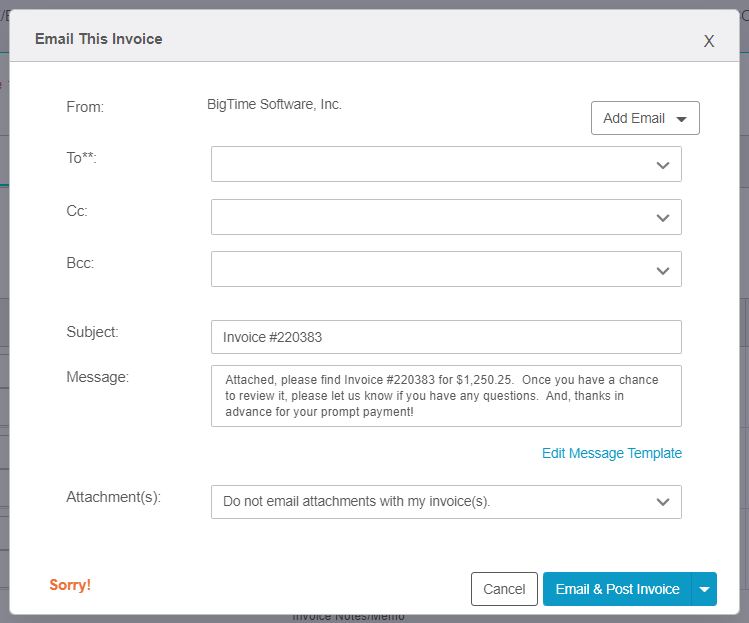Viewport: 749px width, 623px height.
Task: Expand the Email & Post Invoice split arrow
Action: click(704, 589)
